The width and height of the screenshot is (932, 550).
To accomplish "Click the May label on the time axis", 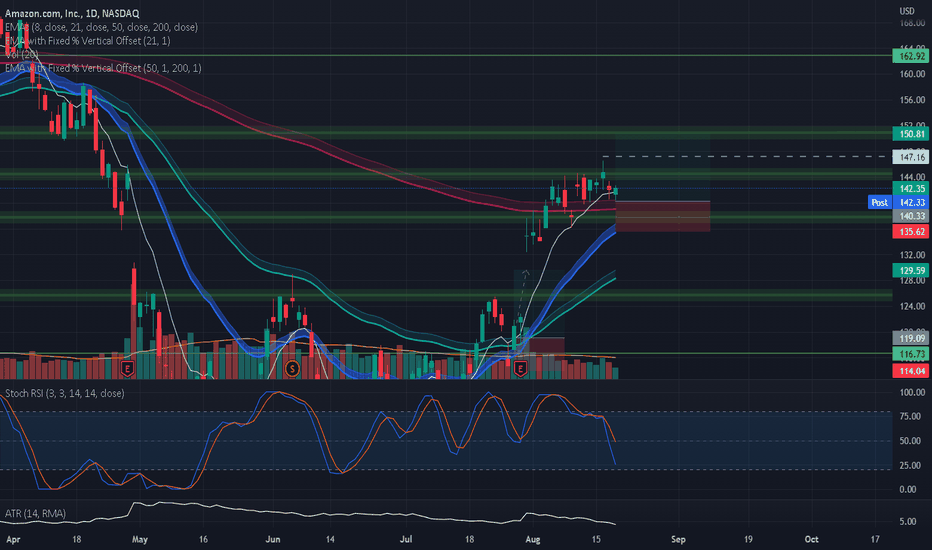I will click(140, 539).
